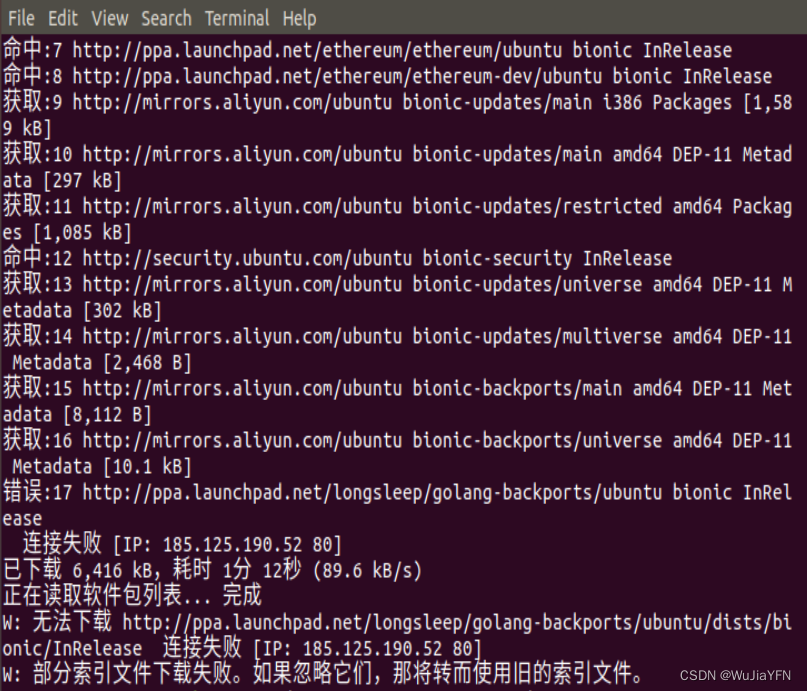Screen dimensions: 807x691
Task: Click the 获取:16 bionic-backports universe line
Action: click(400, 440)
